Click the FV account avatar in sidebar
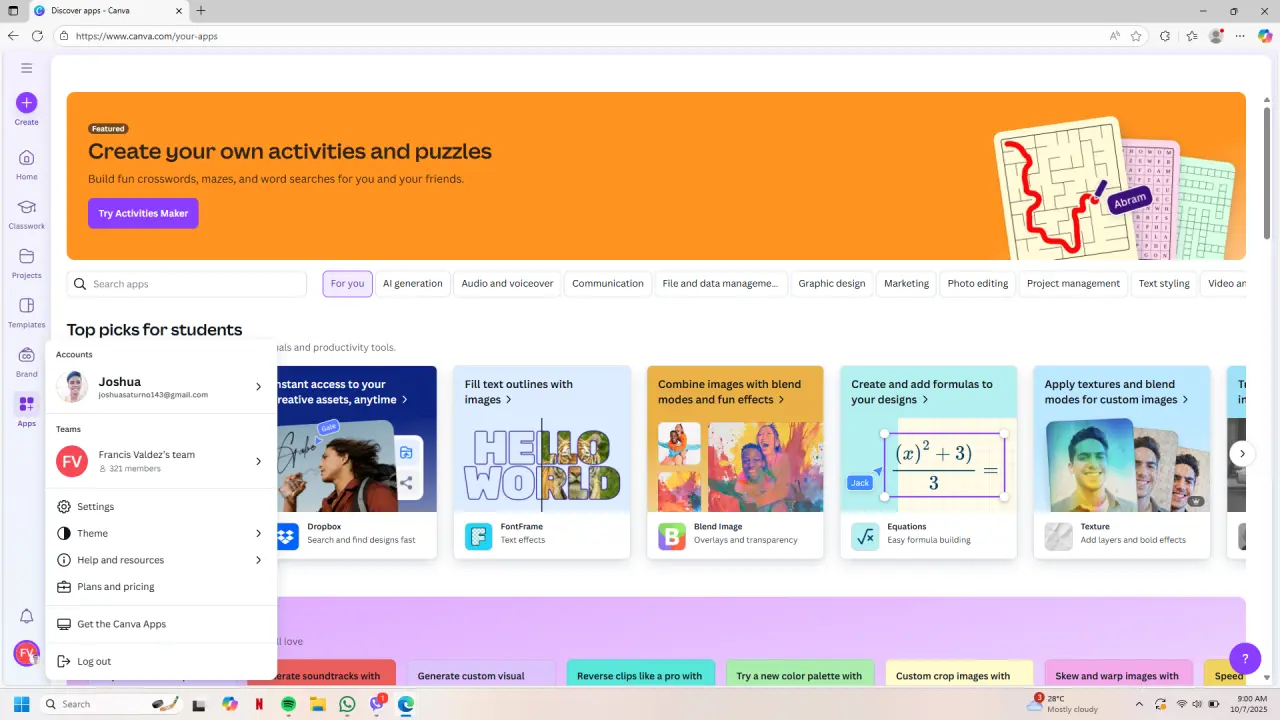The height and width of the screenshot is (720, 1280). 26,653
